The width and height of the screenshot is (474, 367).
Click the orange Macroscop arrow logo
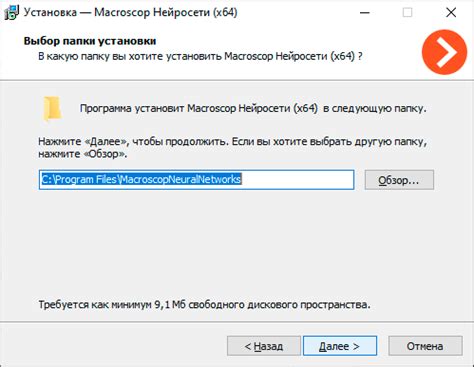(444, 52)
